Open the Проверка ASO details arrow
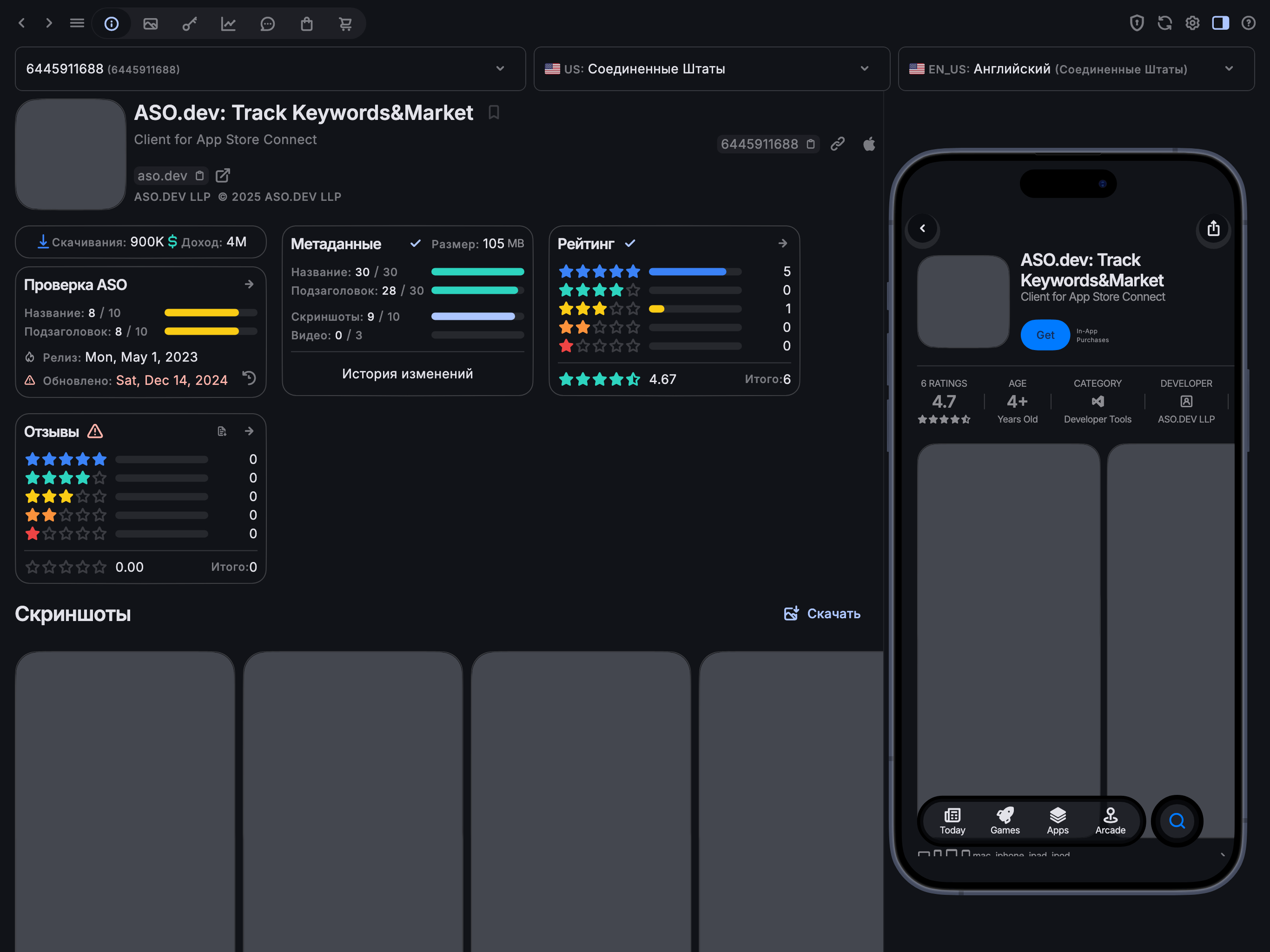The width and height of the screenshot is (1270, 952). pyautogui.click(x=249, y=284)
